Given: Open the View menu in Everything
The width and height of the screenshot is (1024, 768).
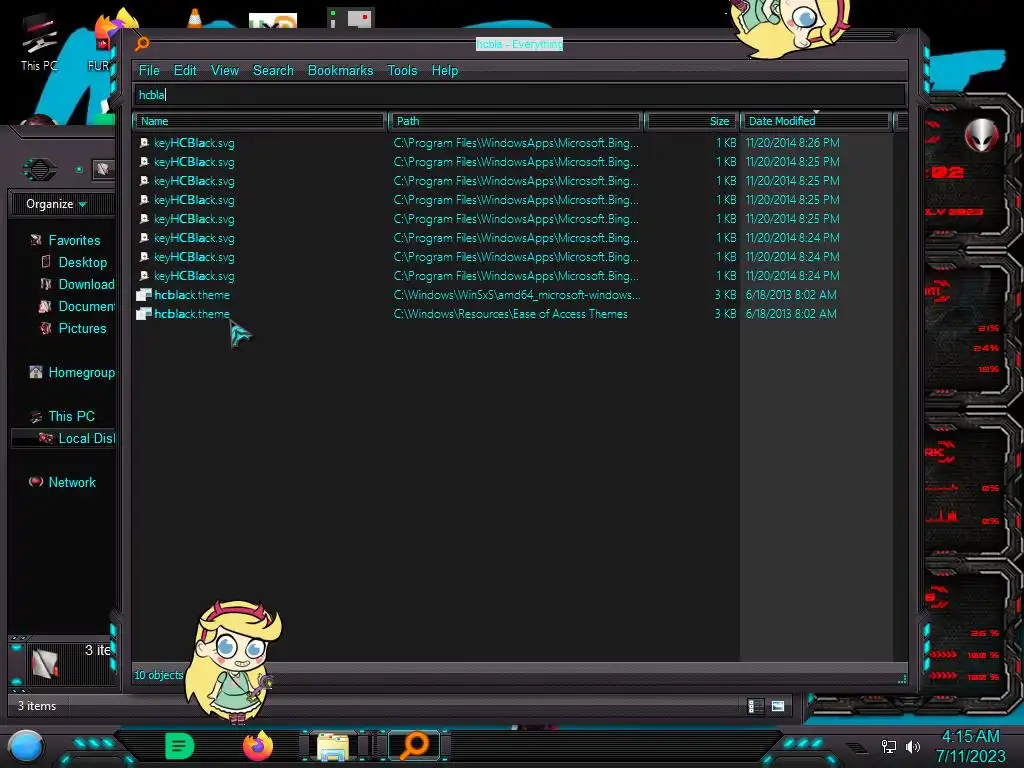Looking at the screenshot, I should pos(225,71).
